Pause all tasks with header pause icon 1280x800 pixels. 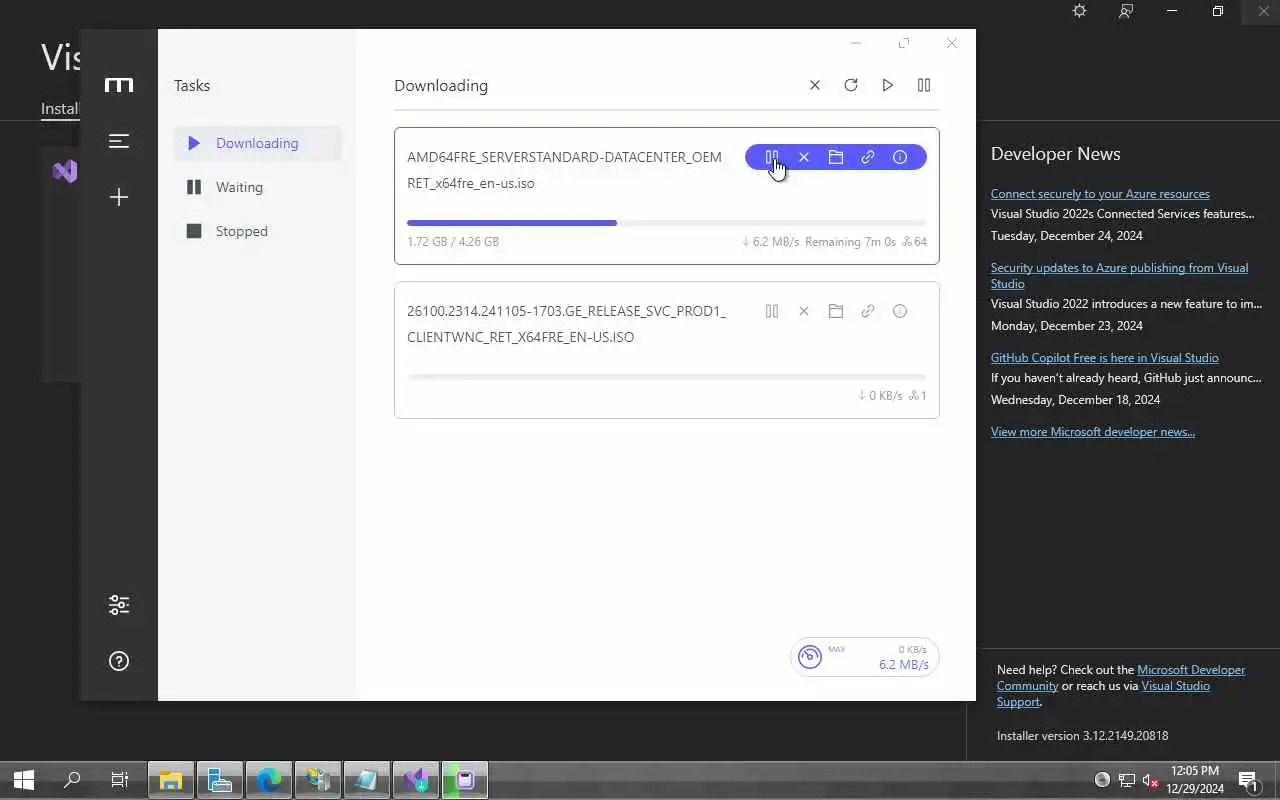924,85
